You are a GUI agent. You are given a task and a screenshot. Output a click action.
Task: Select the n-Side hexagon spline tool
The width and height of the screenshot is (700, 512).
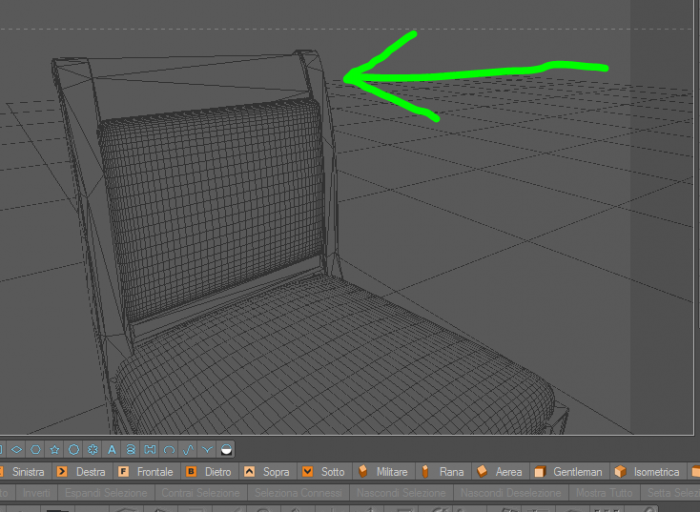[36, 450]
